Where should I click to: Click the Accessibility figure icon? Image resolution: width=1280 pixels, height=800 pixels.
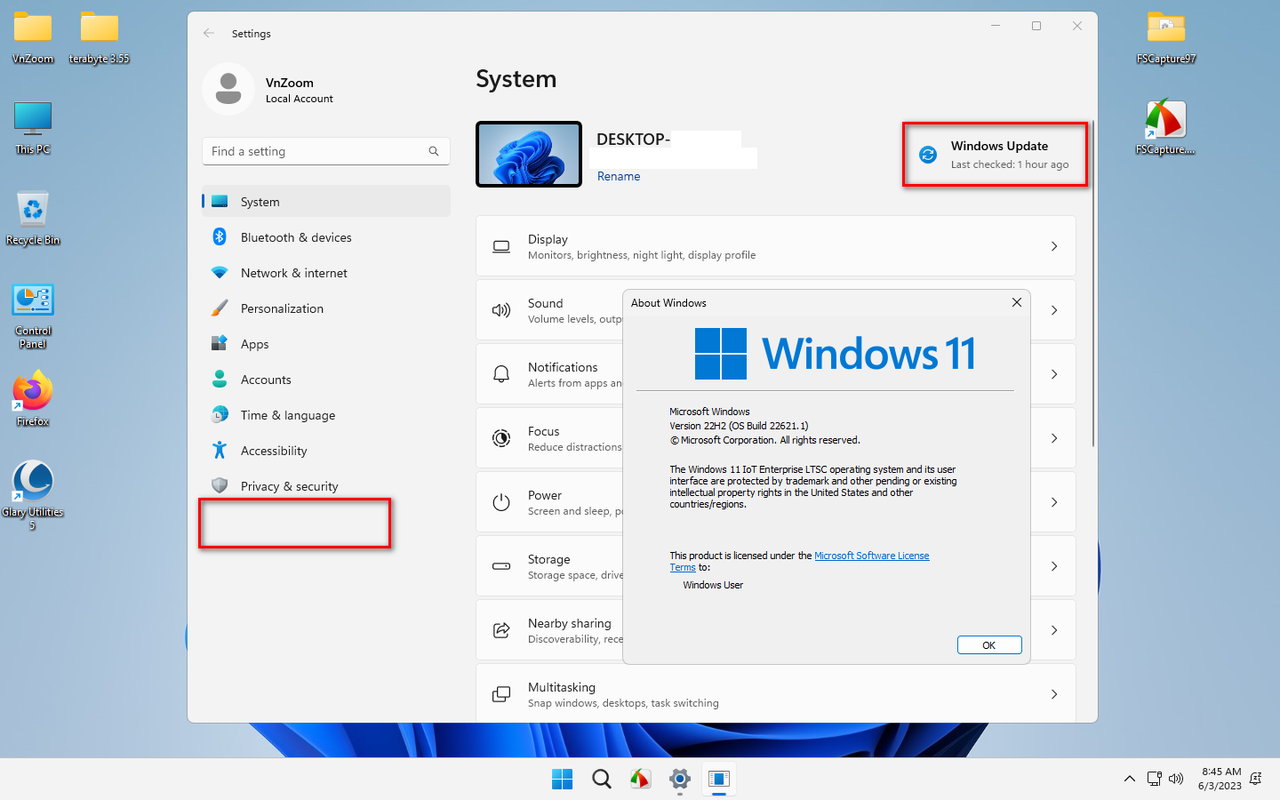220,450
